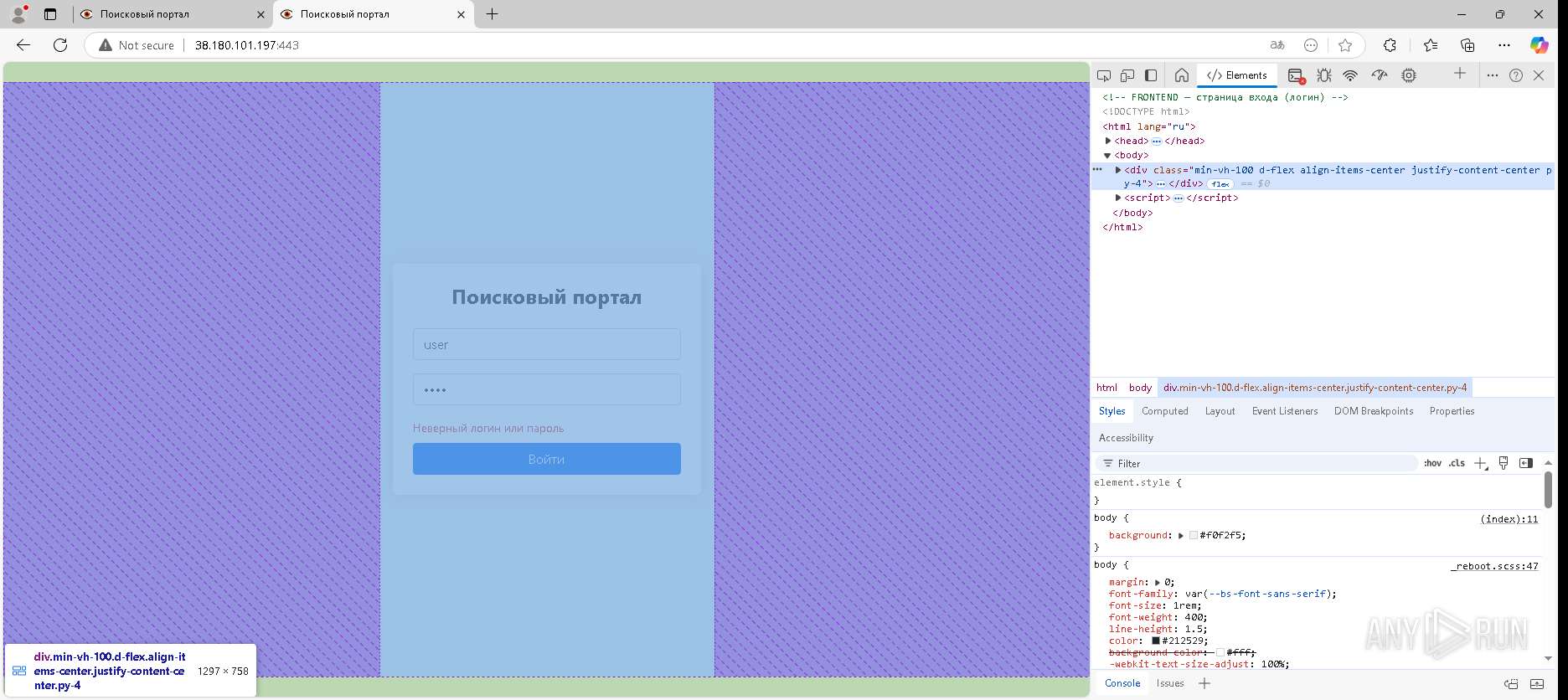Close the DevTools panel
Viewport: 1568px width, 700px height.
coord(1539,75)
